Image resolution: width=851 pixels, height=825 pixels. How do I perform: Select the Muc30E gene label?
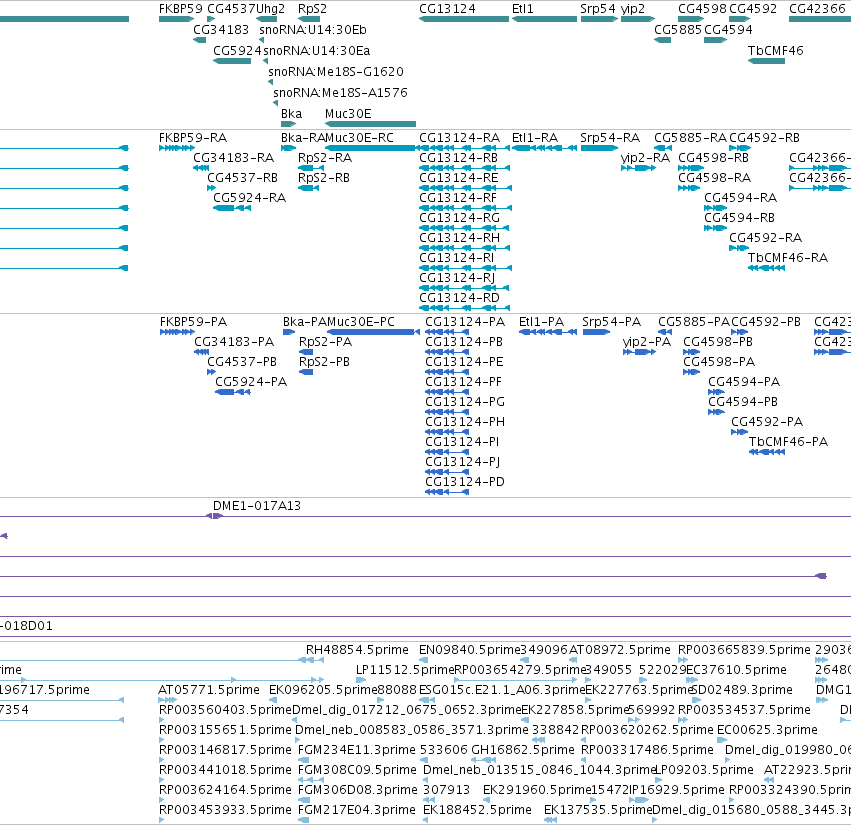(x=348, y=114)
